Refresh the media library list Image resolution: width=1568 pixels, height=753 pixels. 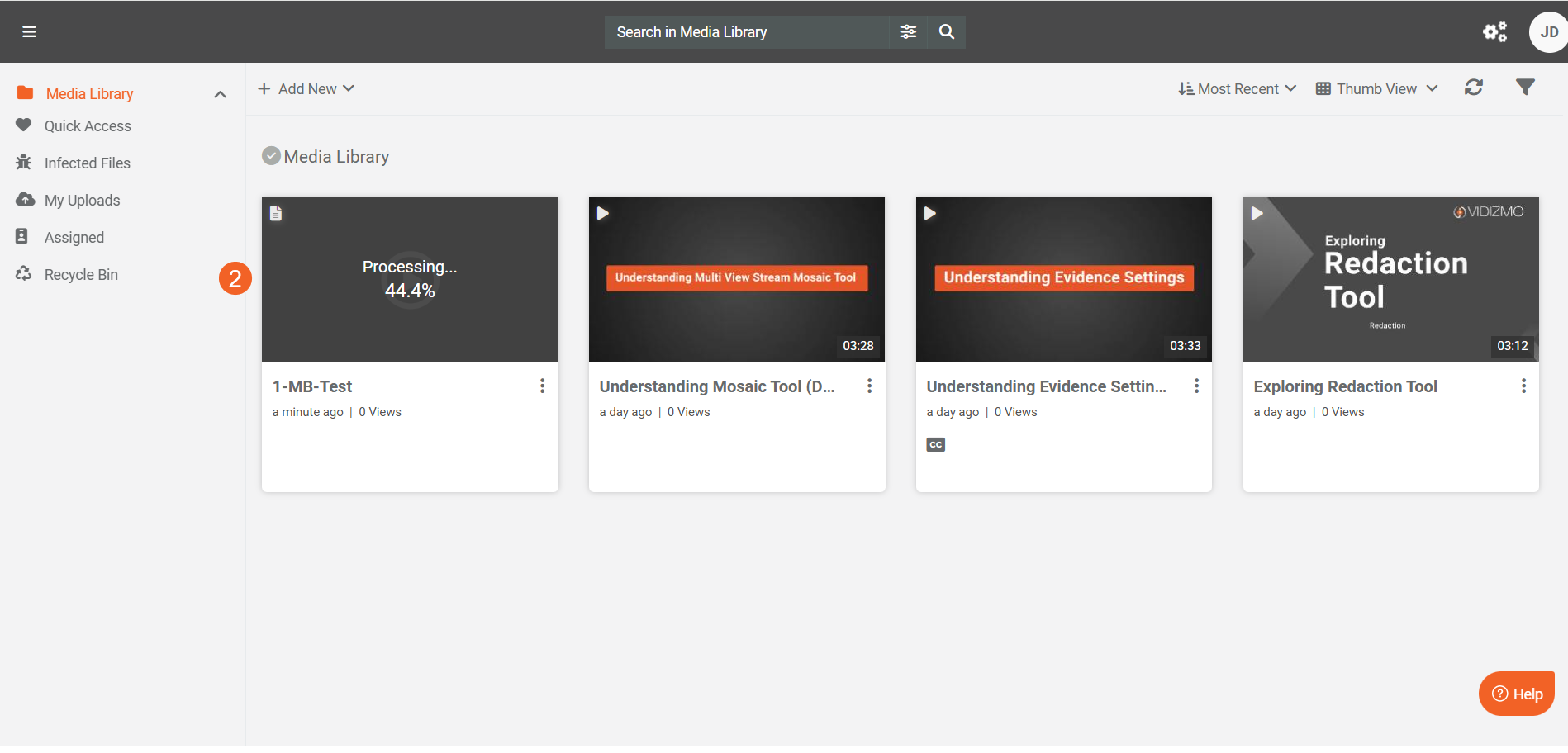pyautogui.click(x=1473, y=88)
